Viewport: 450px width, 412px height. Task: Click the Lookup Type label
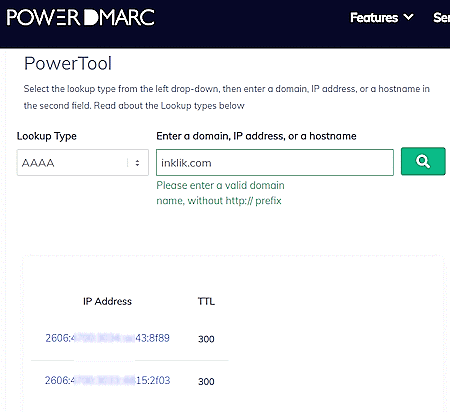pos(47,136)
